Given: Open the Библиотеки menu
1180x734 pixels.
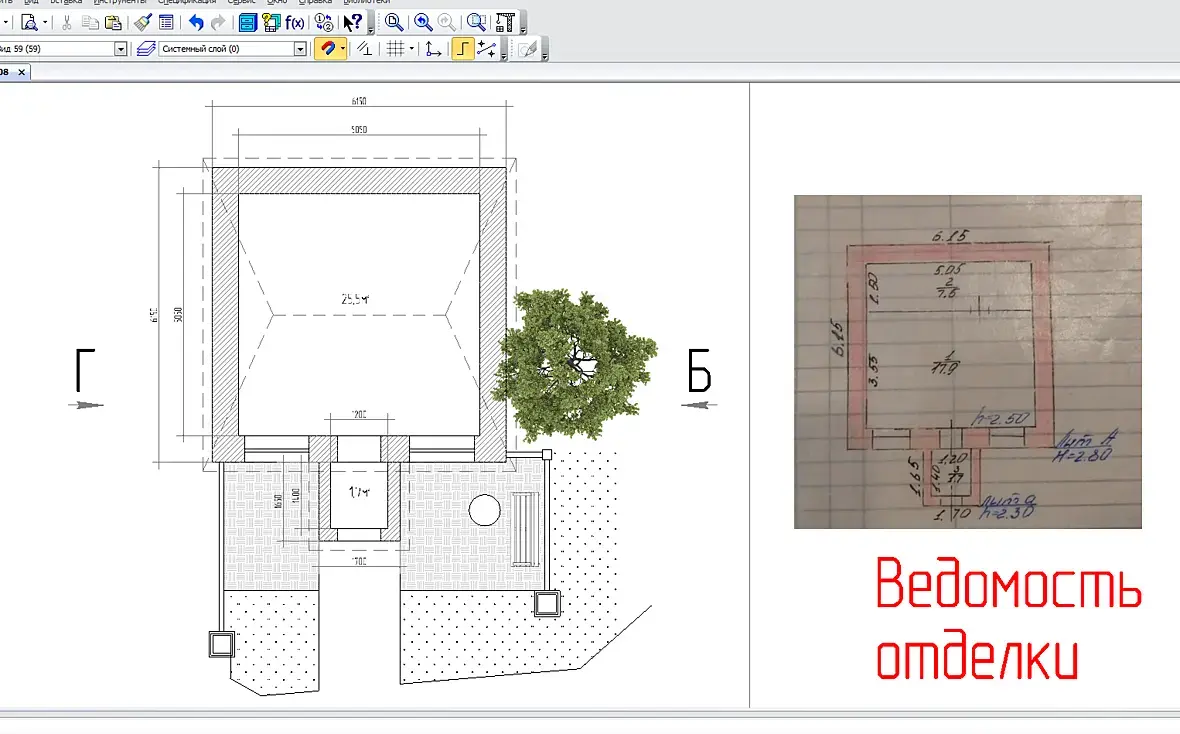Looking at the screenshot, I should 366,2.
